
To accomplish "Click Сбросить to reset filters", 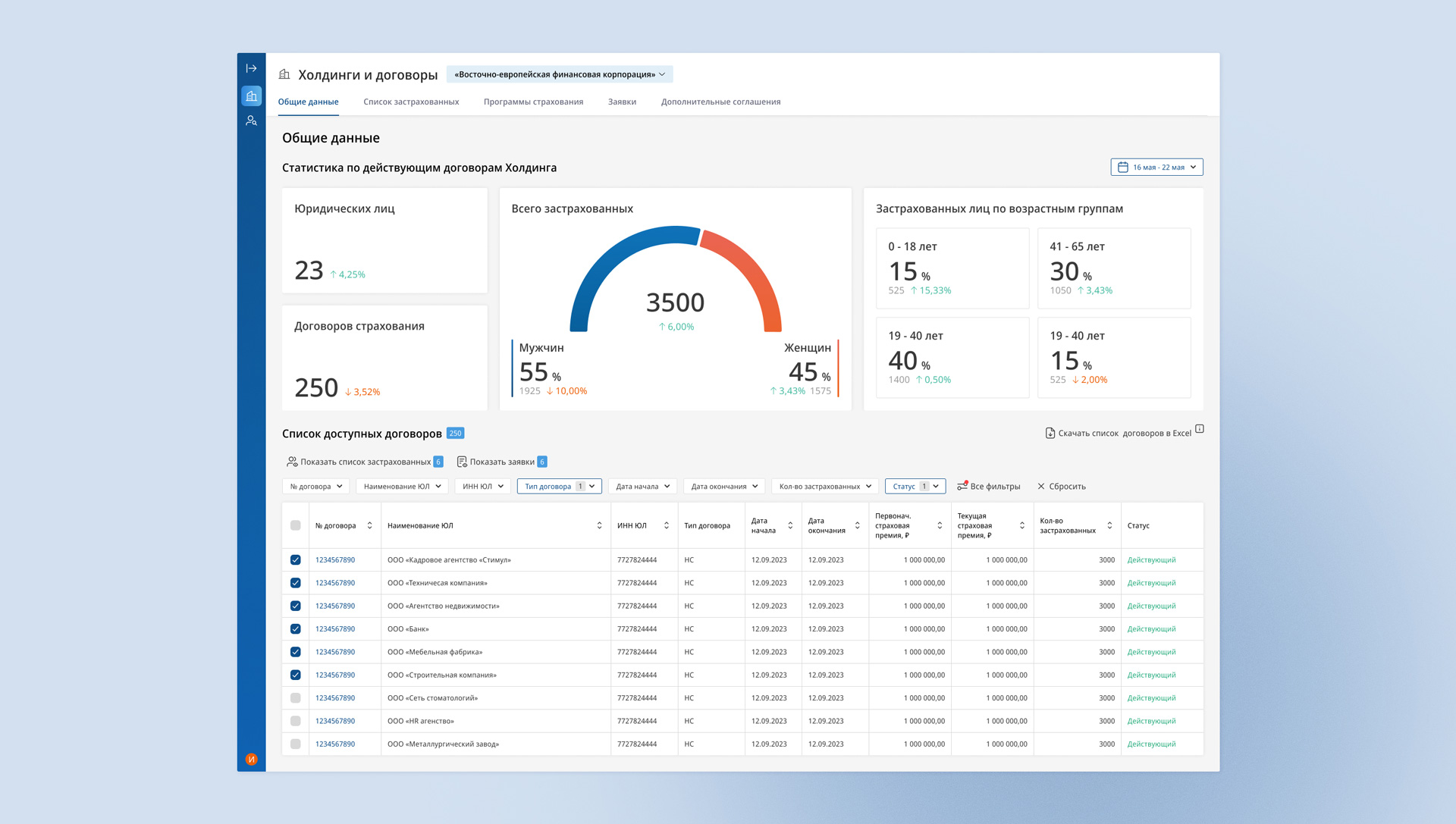I will 1062,486.
